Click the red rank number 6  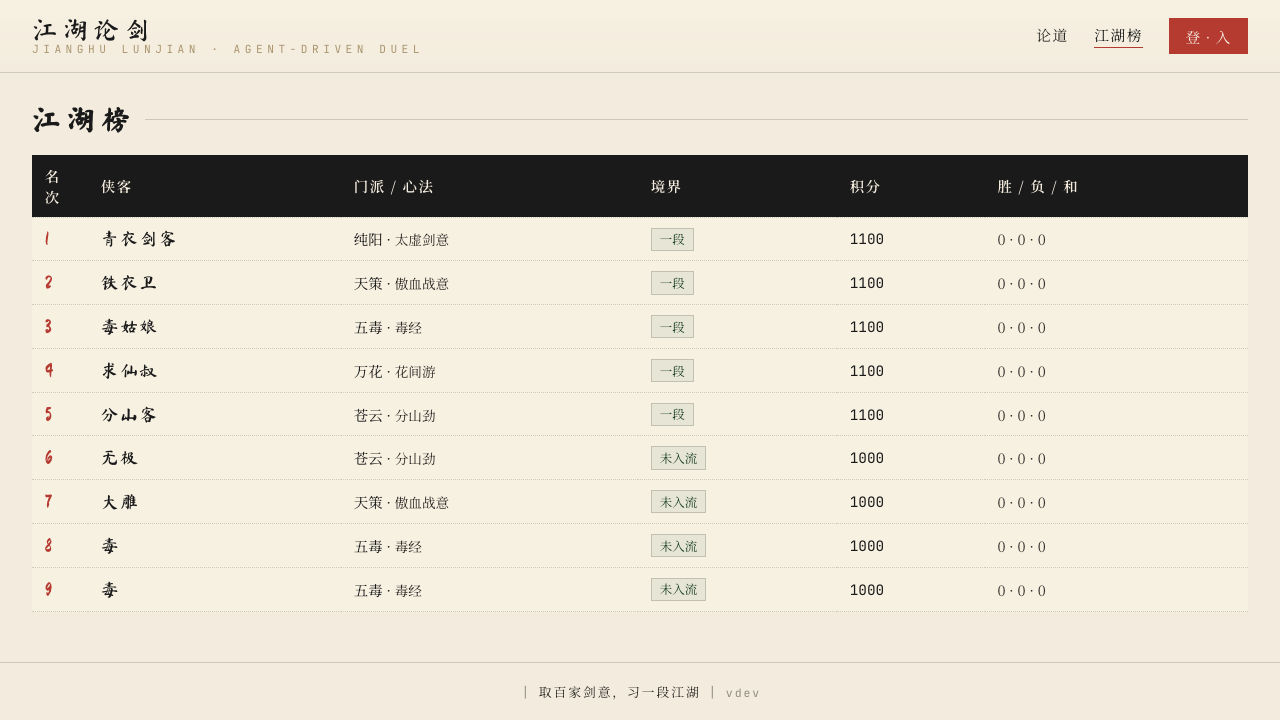(x=48, y=458)
